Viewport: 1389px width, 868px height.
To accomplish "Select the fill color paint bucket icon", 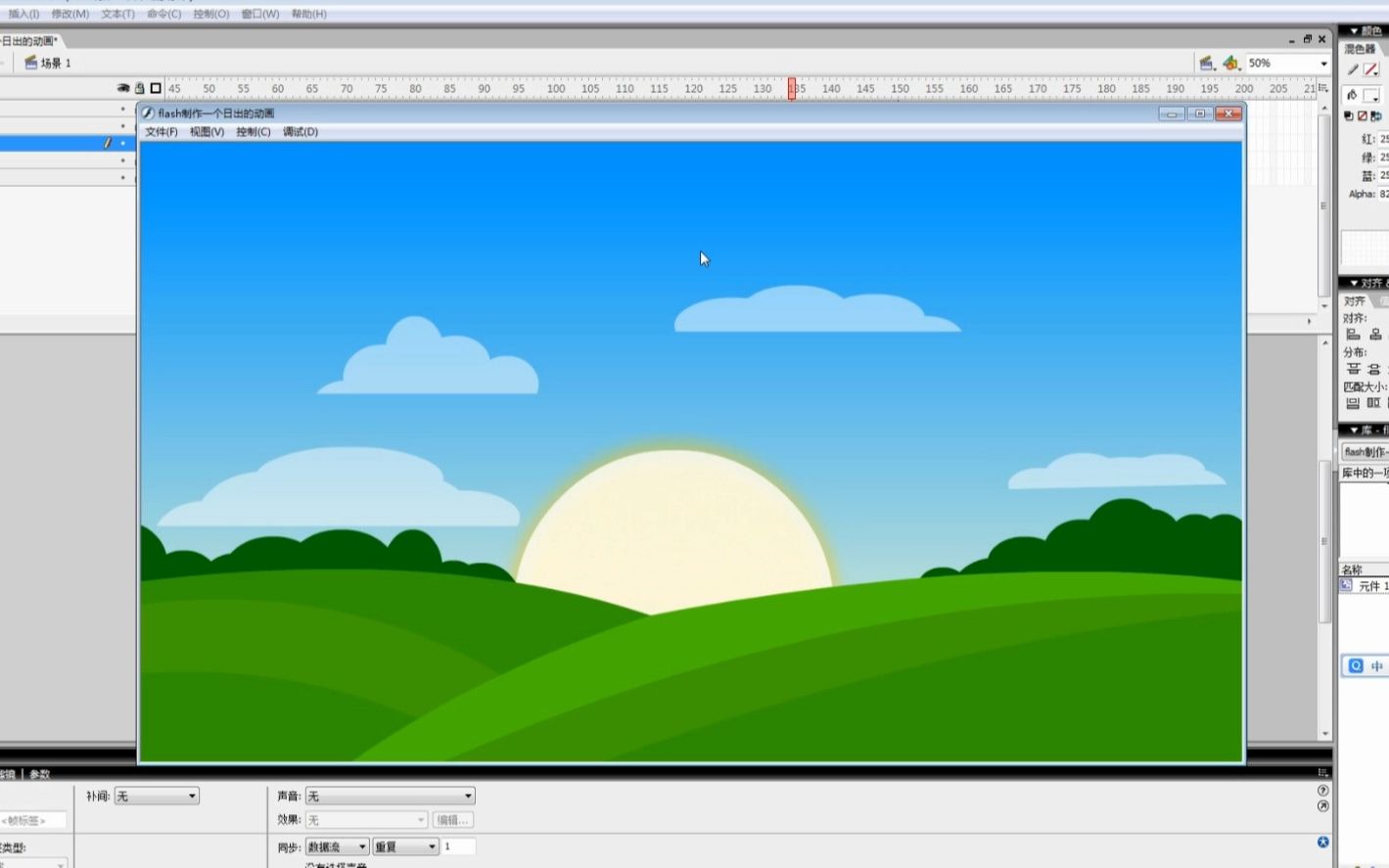I will click(1353, 95).
